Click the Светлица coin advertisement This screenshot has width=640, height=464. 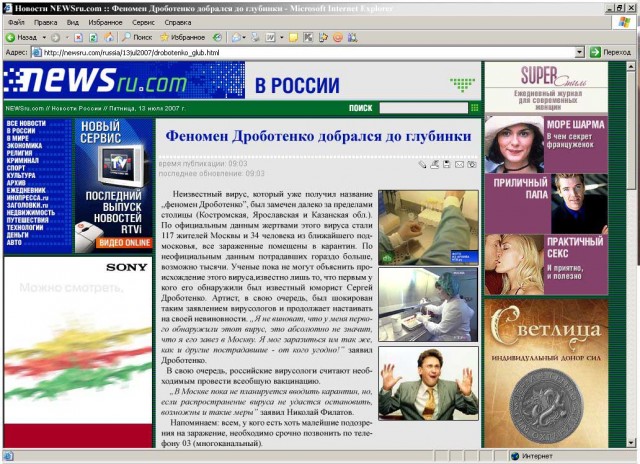pyautogui.click(x=546, y=373)
